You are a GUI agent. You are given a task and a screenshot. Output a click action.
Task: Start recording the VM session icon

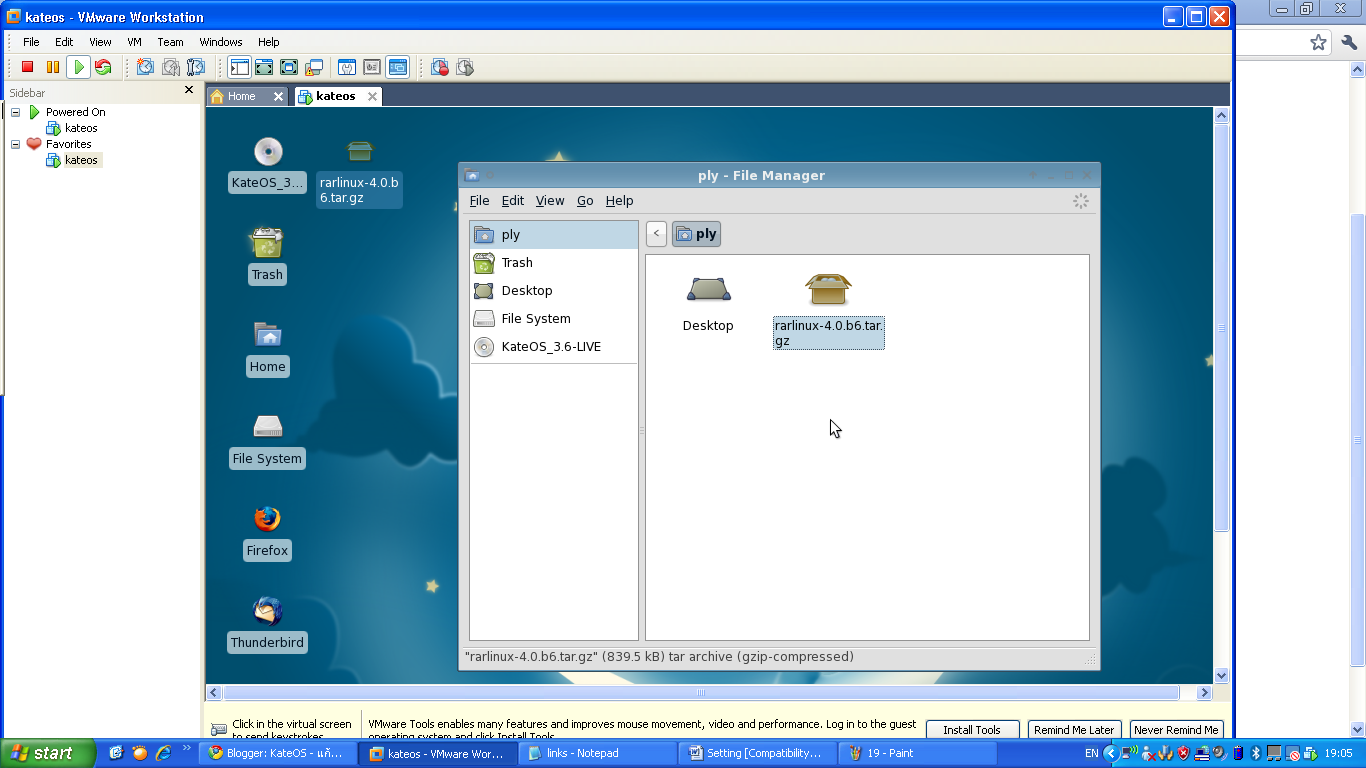[x=440, y=67]
